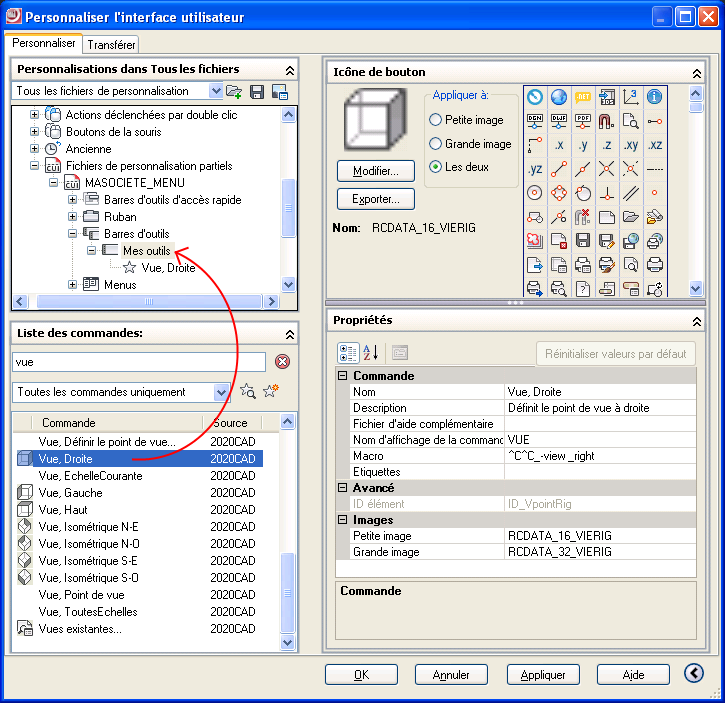Viewport: 725px width, 703px height.
Task: Click the create new command star icon
Action: [270, 392]
